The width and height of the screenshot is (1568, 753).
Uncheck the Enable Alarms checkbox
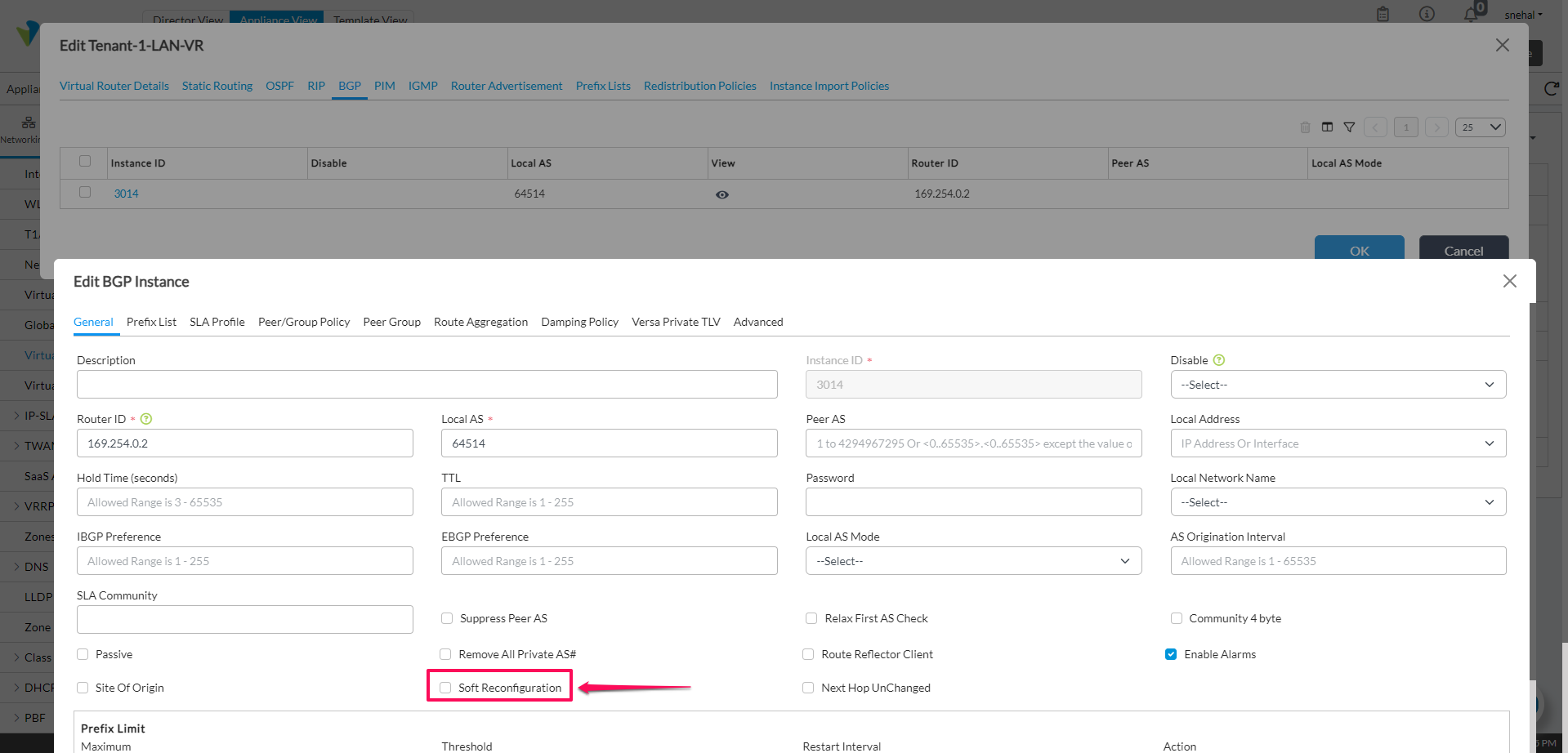pyautogui.click(x=1171, y=654)
